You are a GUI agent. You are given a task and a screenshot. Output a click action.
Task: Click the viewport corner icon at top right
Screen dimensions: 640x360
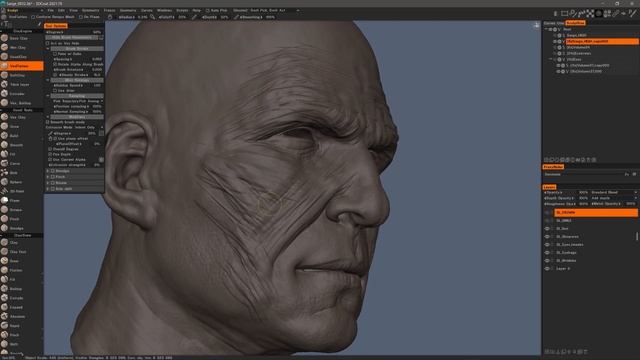point(536,25)
